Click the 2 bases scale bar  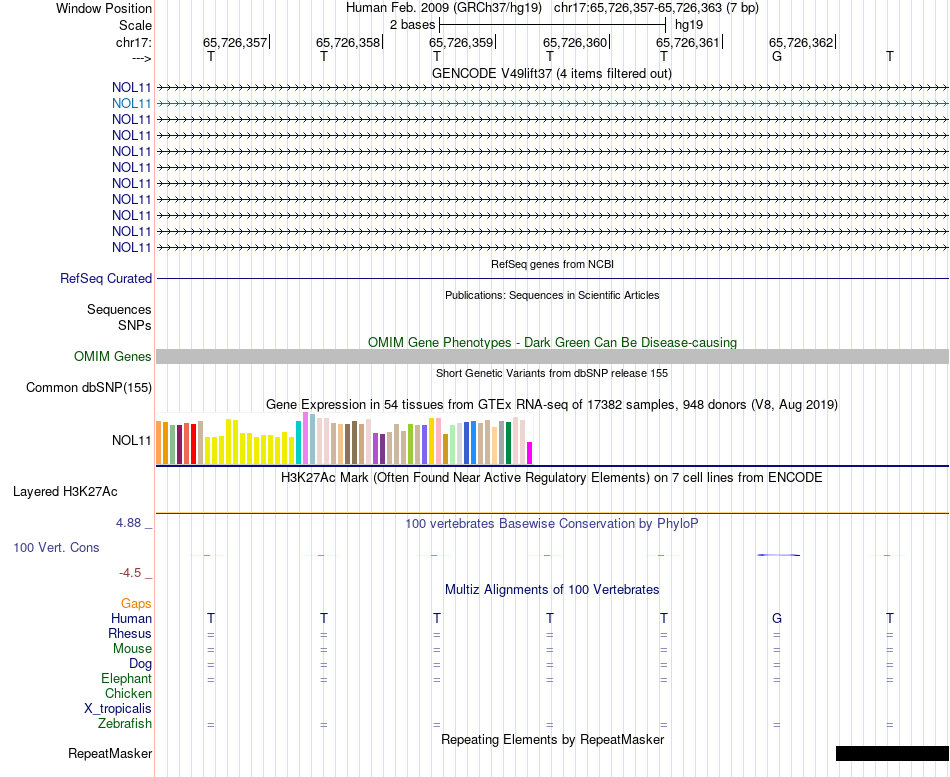[x=553, y=25]
